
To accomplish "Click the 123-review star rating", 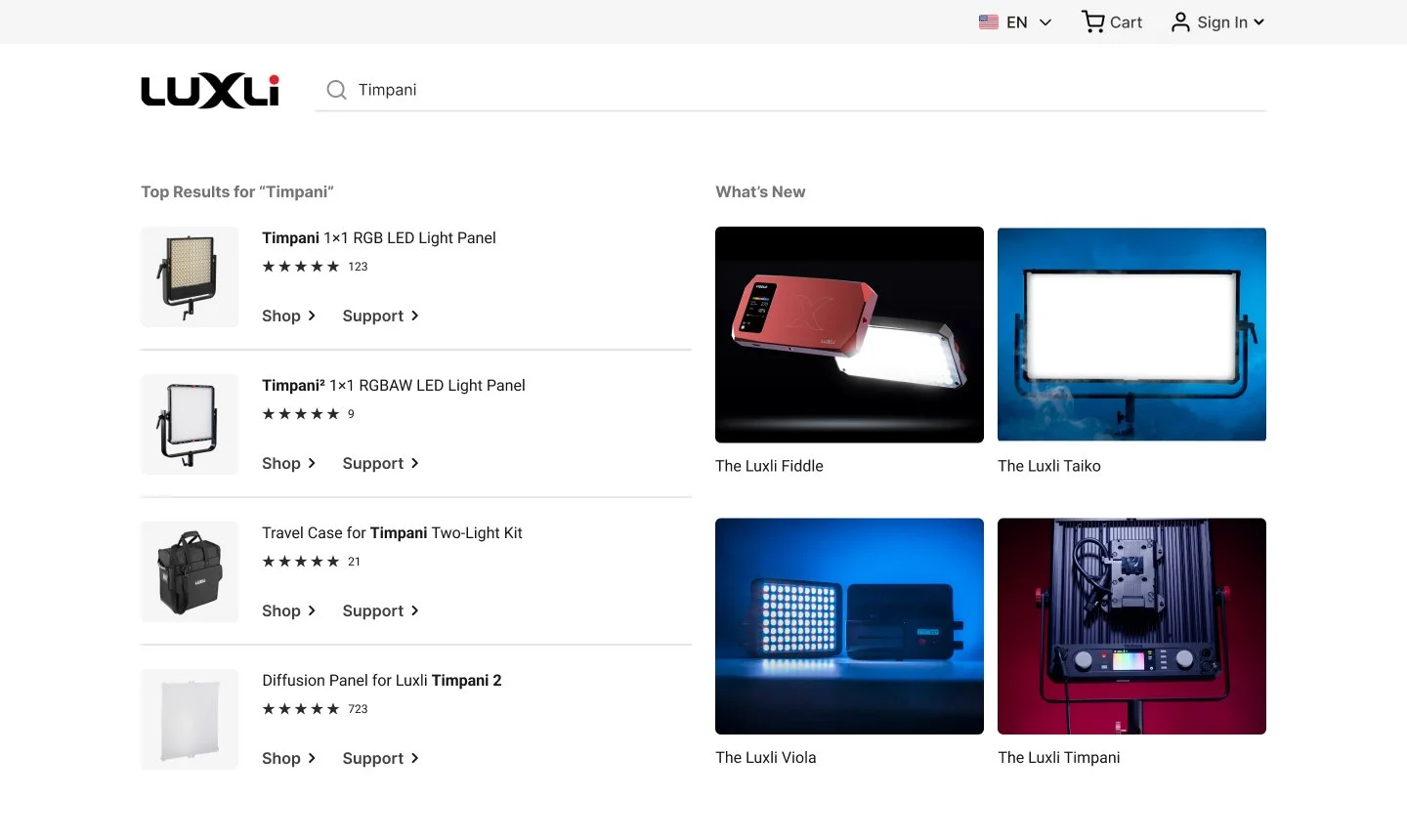I will [x=315, y=267].
